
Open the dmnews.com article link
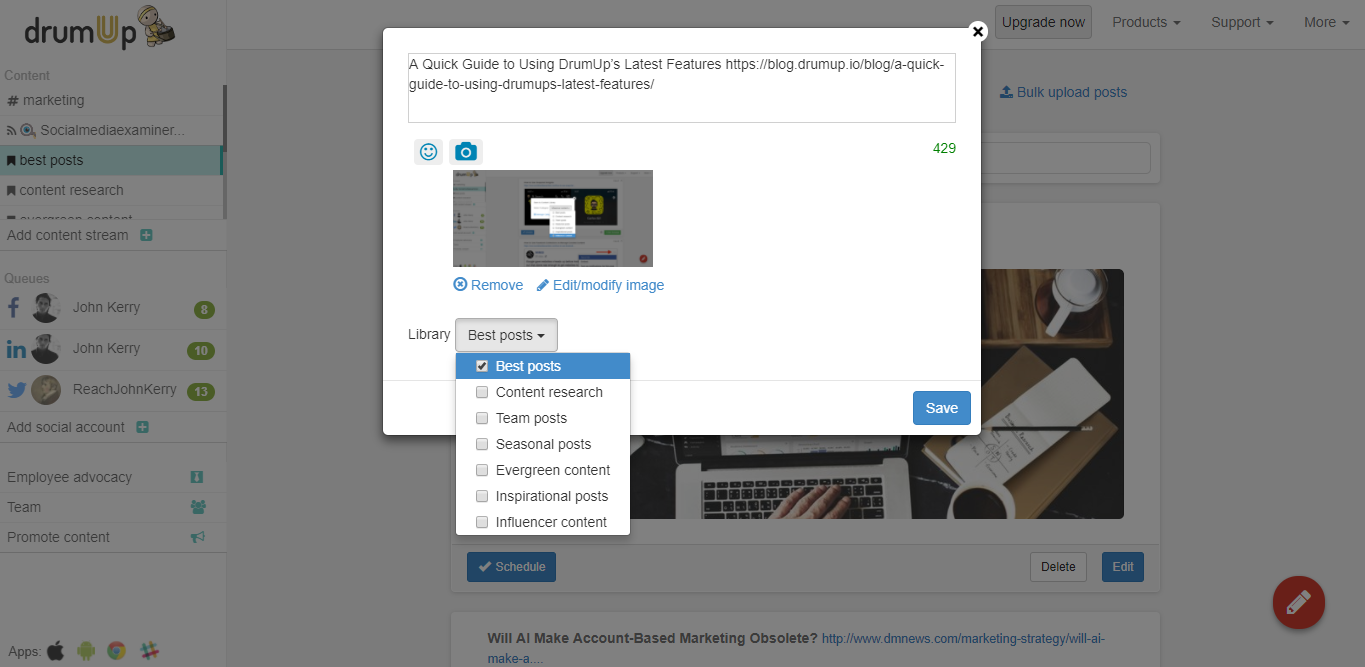963,638
